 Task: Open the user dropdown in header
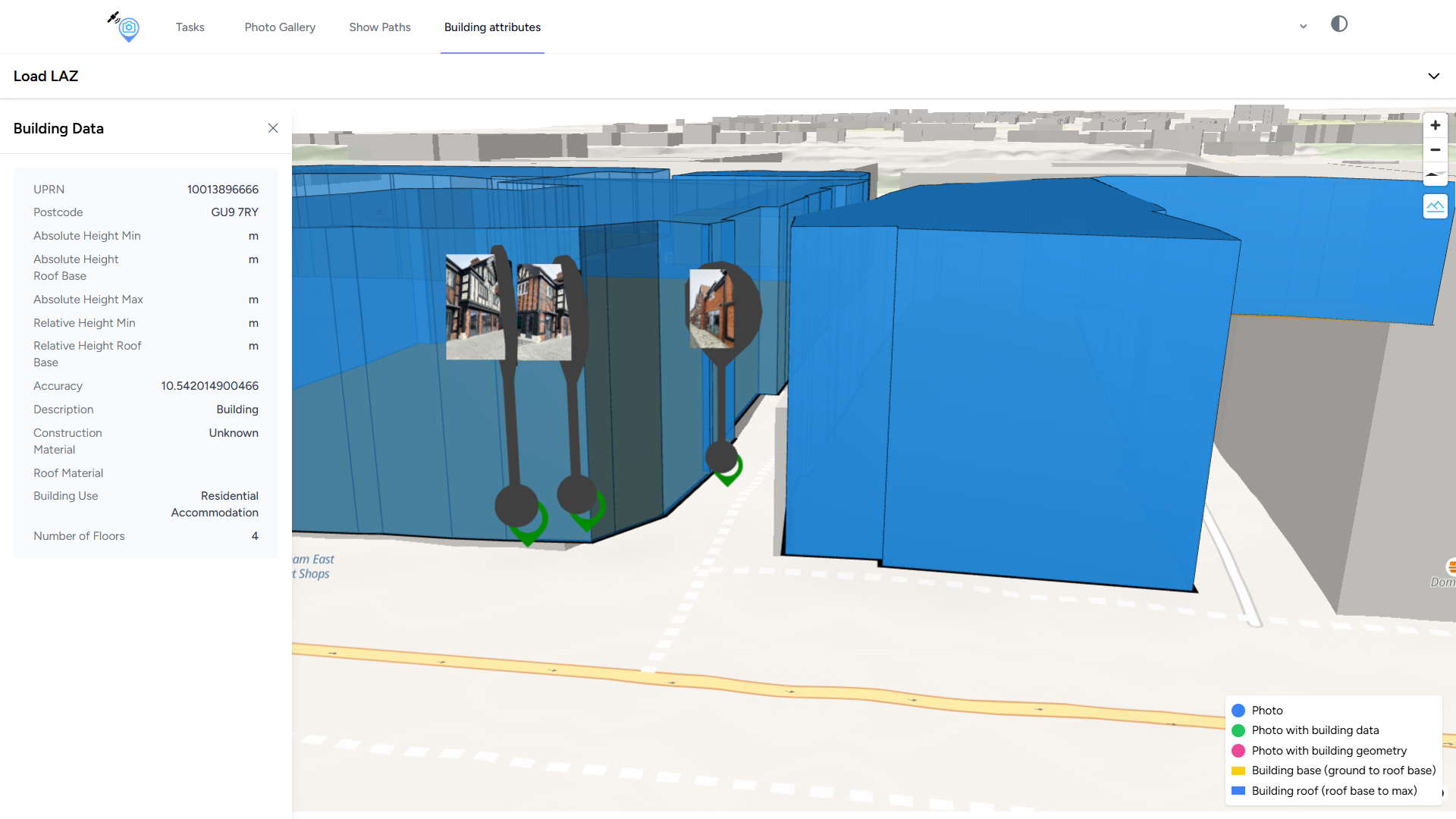(1303, 27)
